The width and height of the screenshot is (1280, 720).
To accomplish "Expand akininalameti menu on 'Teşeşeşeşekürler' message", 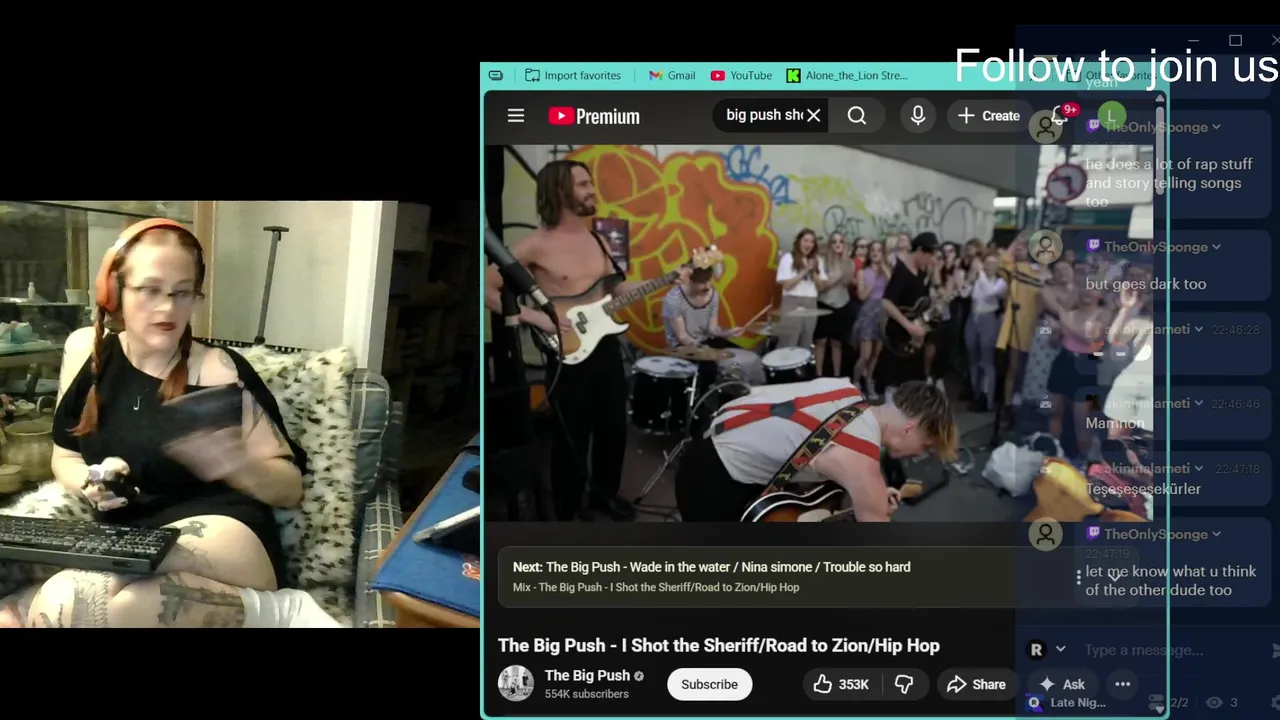I will pos(1198,468).
